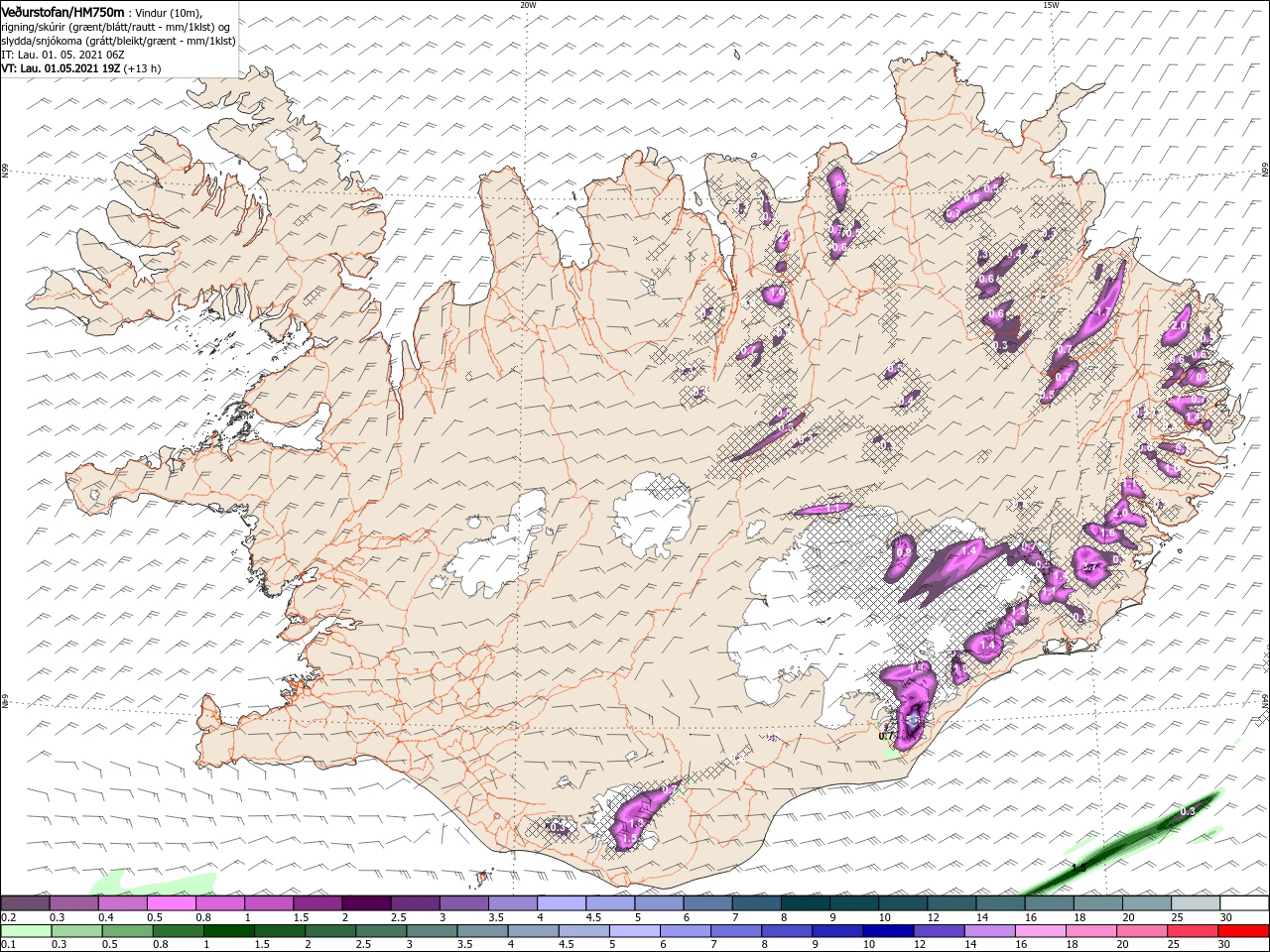Pick the white upper swatch labeled 30
This screenshot has height=952, width=1270.
[1243, 903]
